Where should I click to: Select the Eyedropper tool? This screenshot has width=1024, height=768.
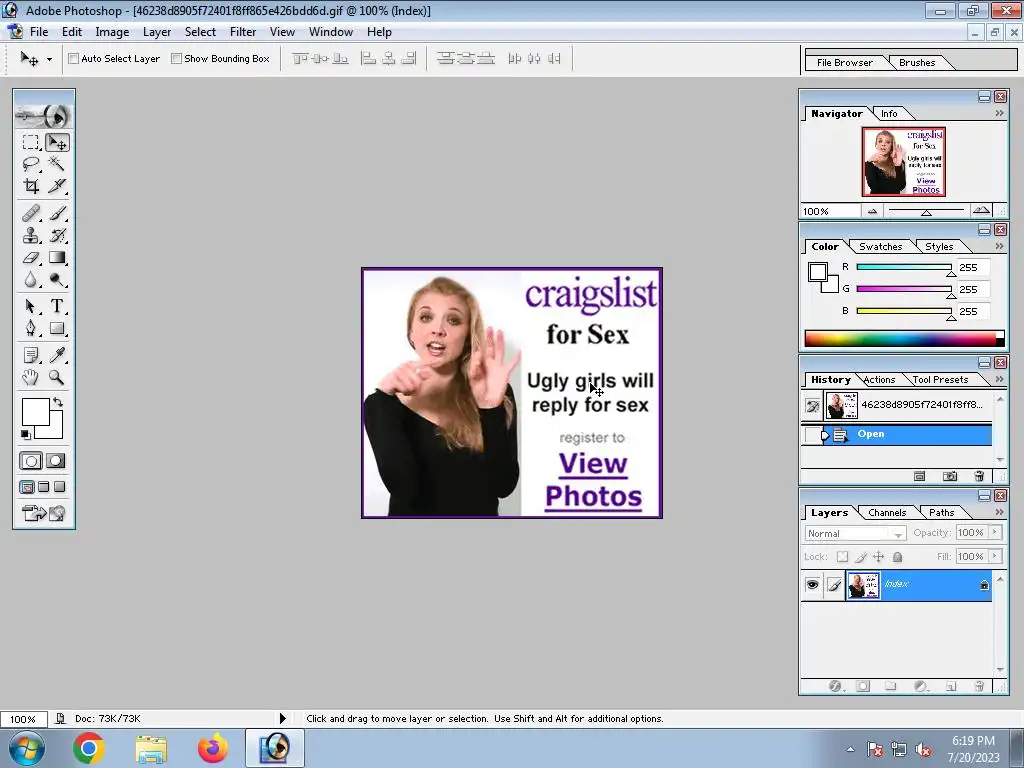(x=57, y=355)
